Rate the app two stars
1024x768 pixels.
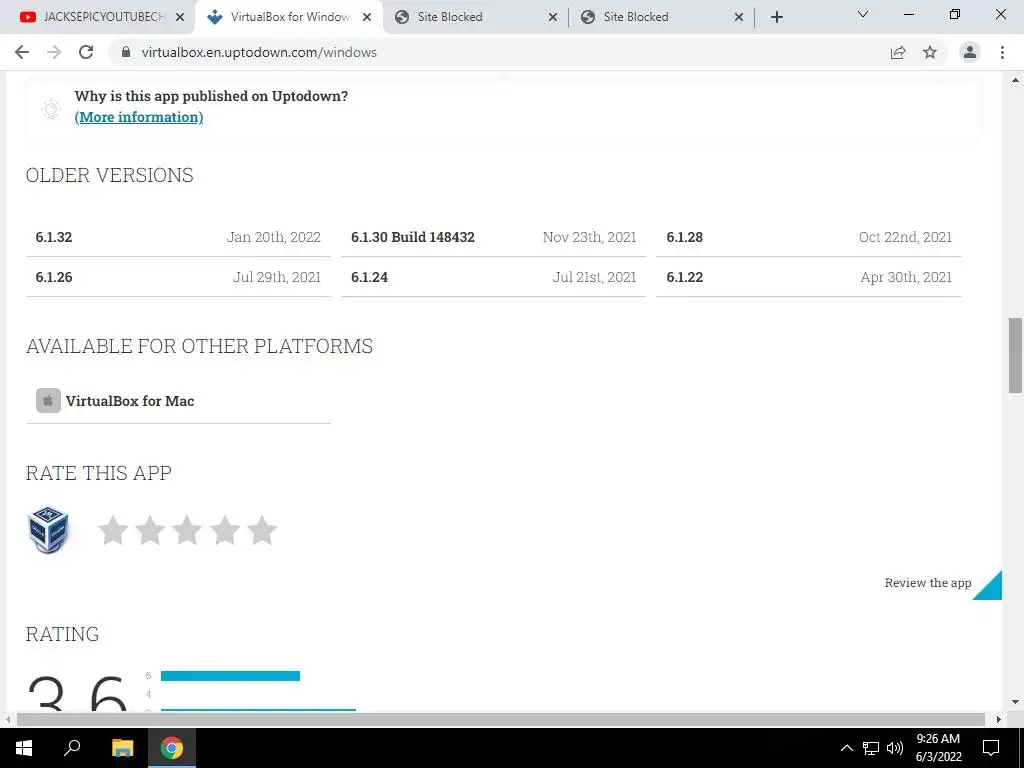[x=150, y=530]
